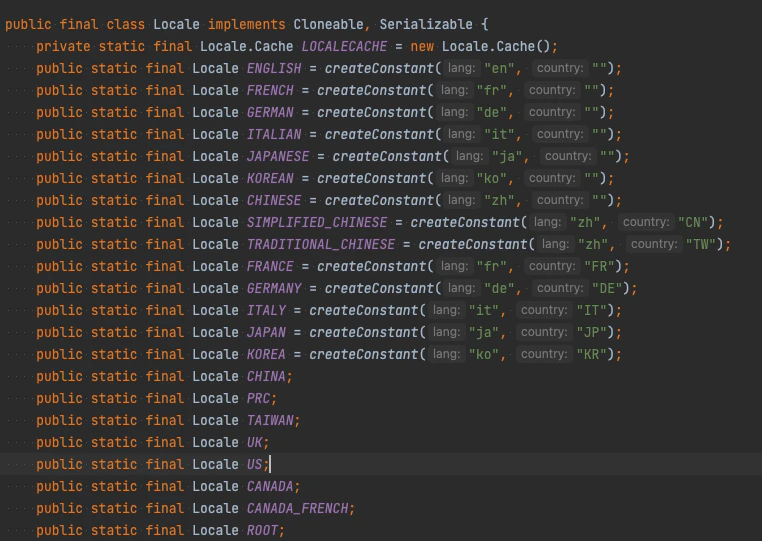Viewport: 762px width, 541px height.
Task: Click the "country:" hint on the GERMAN line
Action: [552, 112]
